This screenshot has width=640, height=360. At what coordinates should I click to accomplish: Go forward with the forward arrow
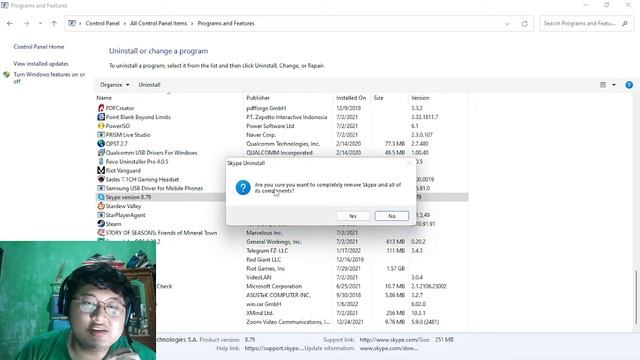click(27, 24)
